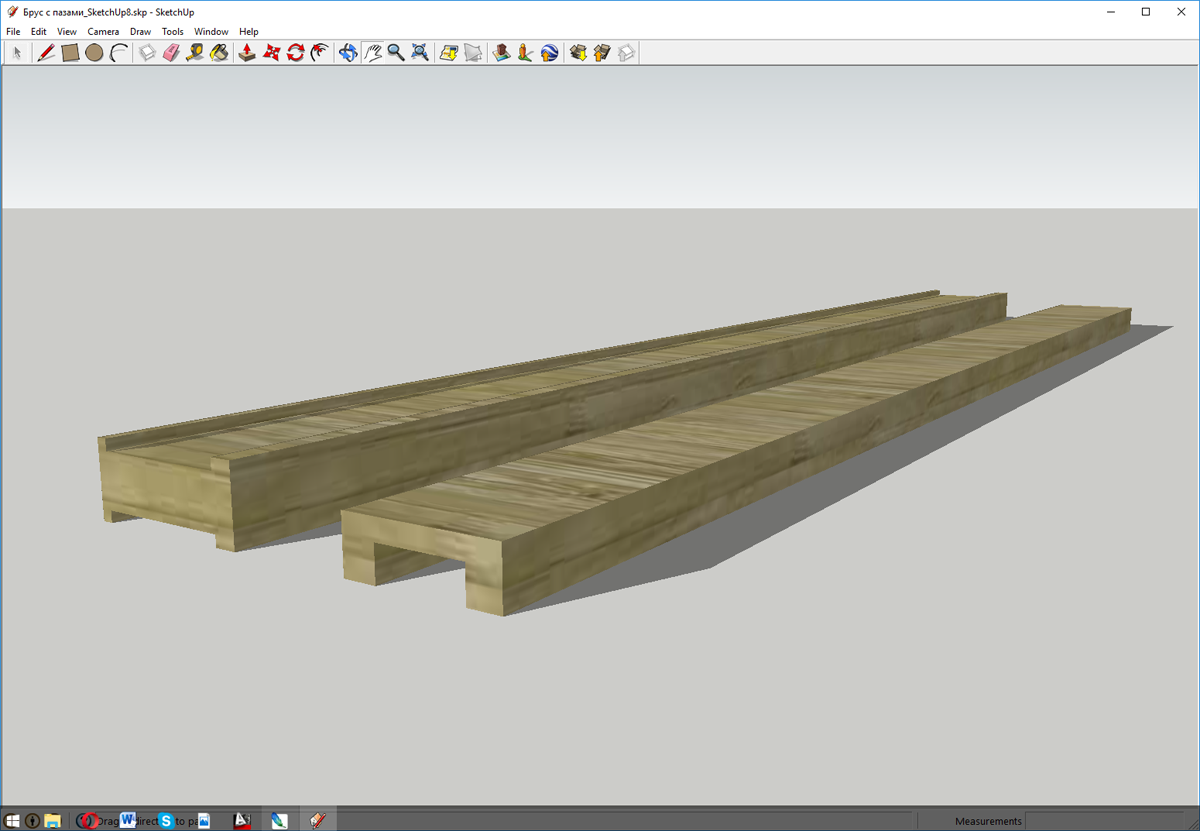Click the Zoom Extents tool
Image resolution: width=1200 pixels, height=831 pixels.
pyautogui.click(x=420, y=53)
